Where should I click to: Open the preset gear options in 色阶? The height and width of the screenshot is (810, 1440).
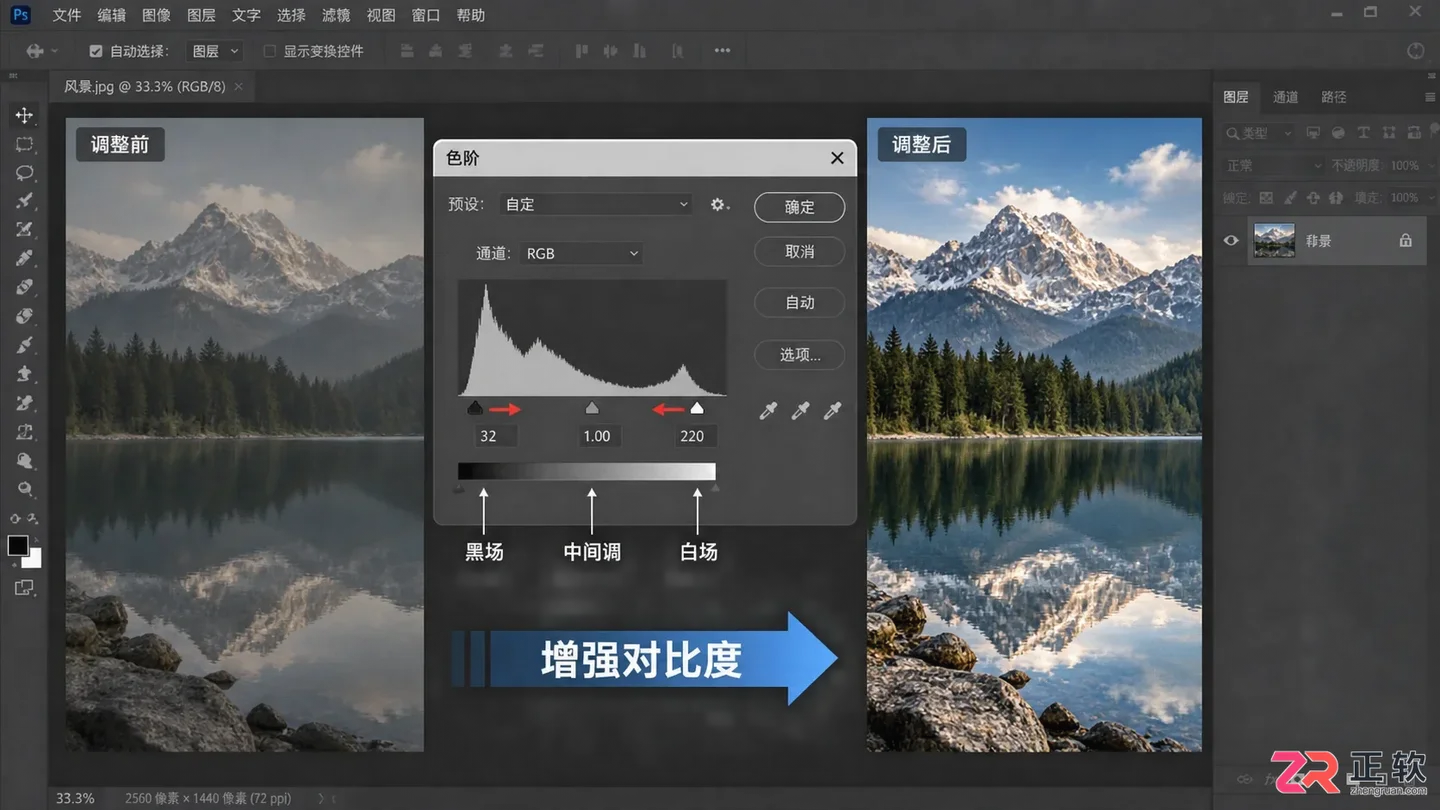pyautogui.click(x=719, y=204)
